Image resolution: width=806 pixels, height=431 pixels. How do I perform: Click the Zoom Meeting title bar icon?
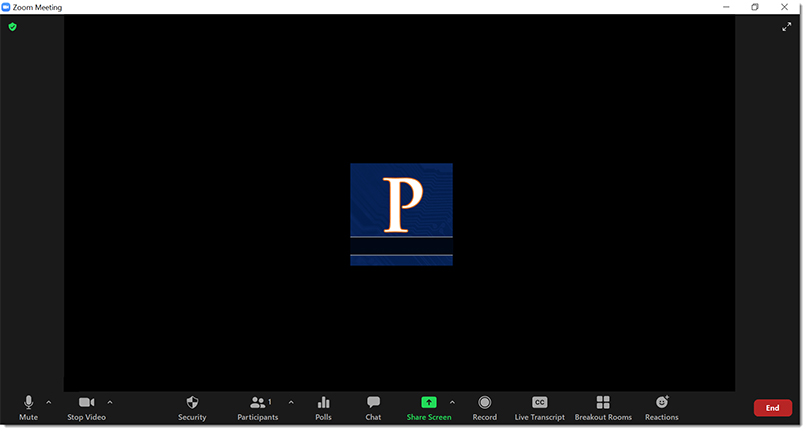pyautogui.click(x=7, y=7)
